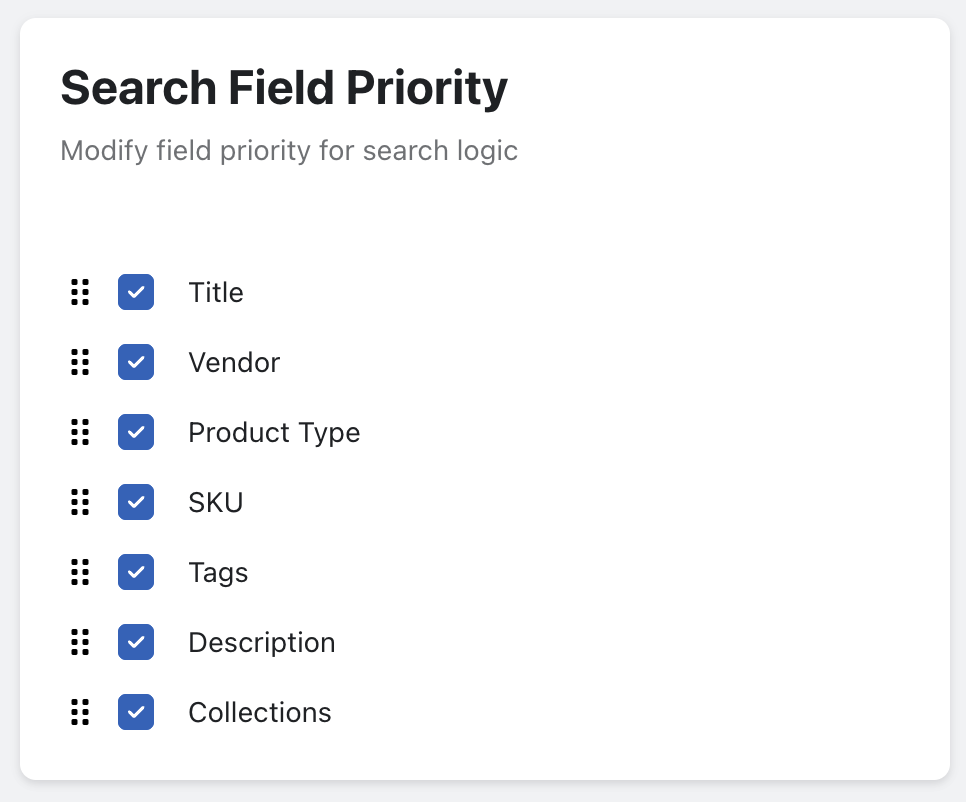This screenshot has height=802, width=966.
Task: Click the Vendor field label
Action: point(234,362)
